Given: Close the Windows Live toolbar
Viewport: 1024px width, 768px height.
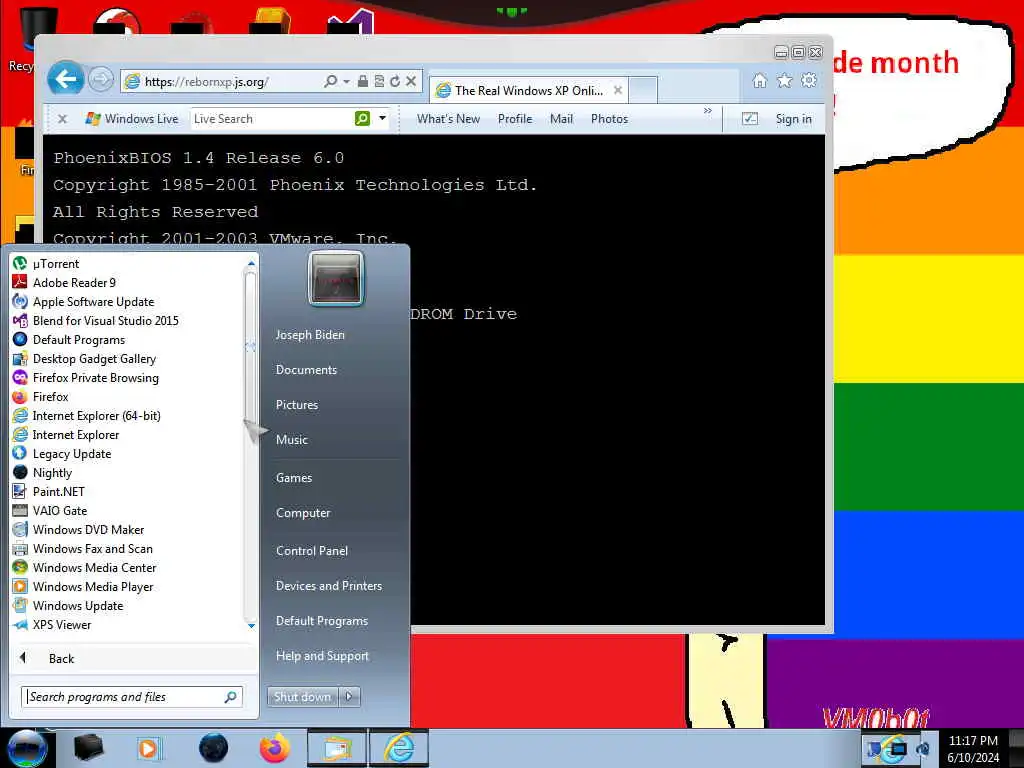Looking at the screenshot, I should coord(62,119).
